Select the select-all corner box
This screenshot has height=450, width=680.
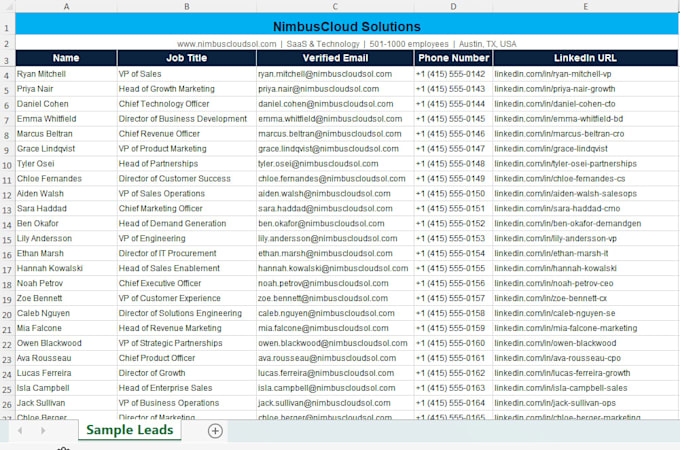point(7,6)
